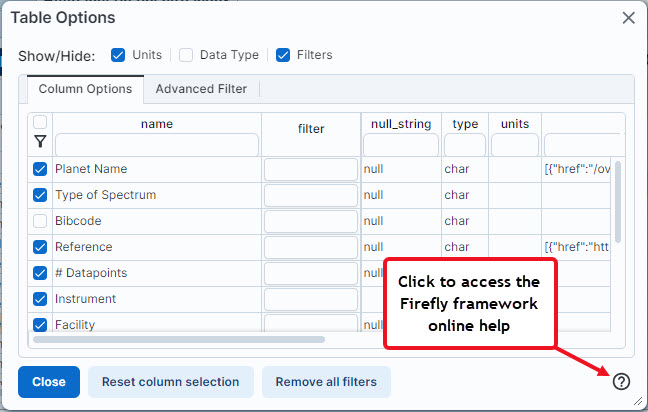The width and height of the screenshot is (648, 412).
Task: Check the Bibcode column checkbox
Action: click(x=40, y=221)
